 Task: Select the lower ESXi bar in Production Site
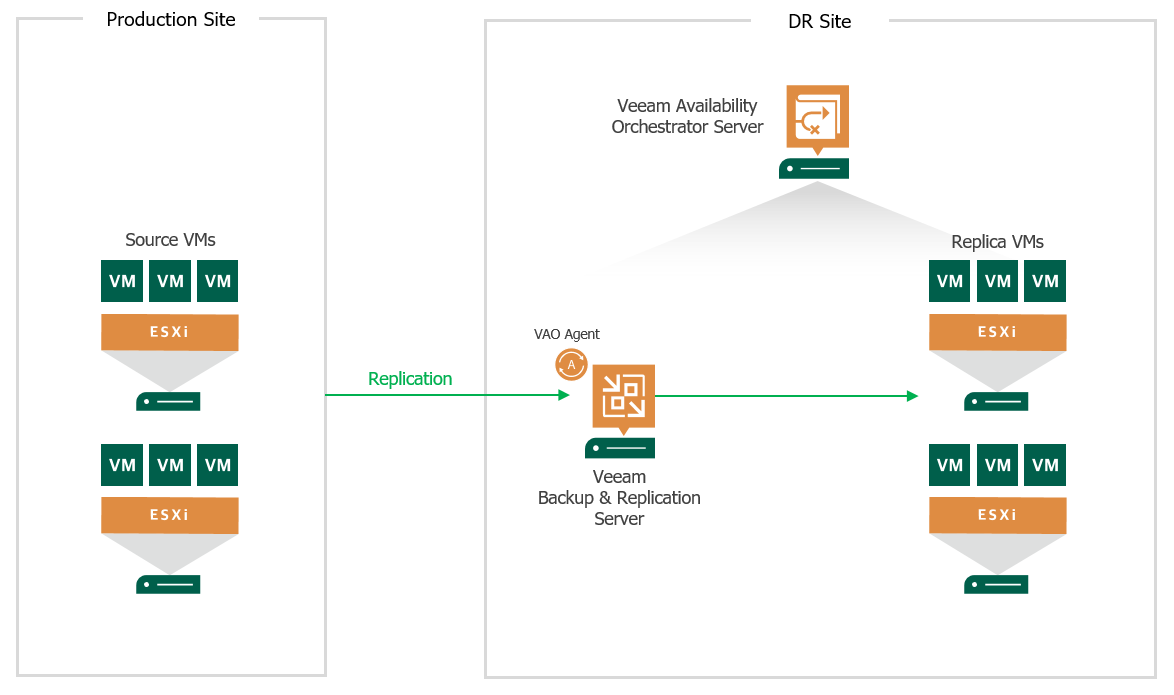point(170,515)
